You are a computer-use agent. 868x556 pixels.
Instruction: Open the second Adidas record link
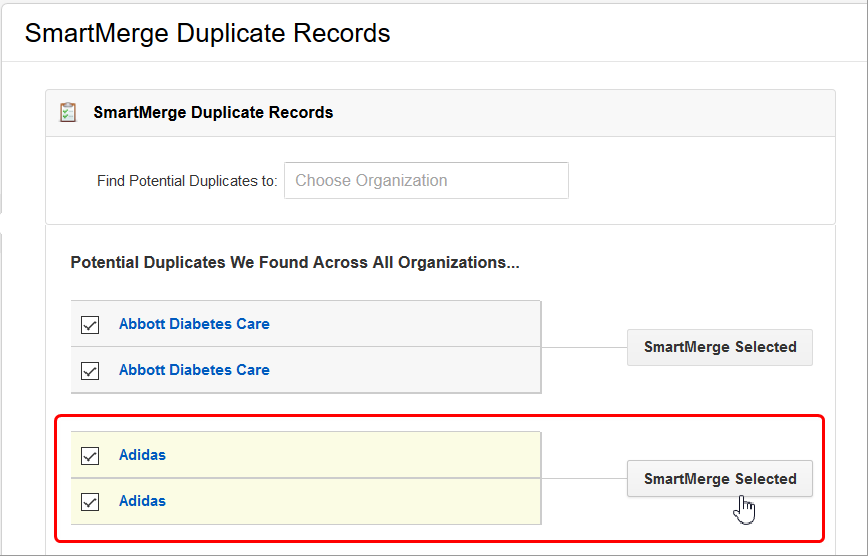pyautogui.click(x=142, y=501)
